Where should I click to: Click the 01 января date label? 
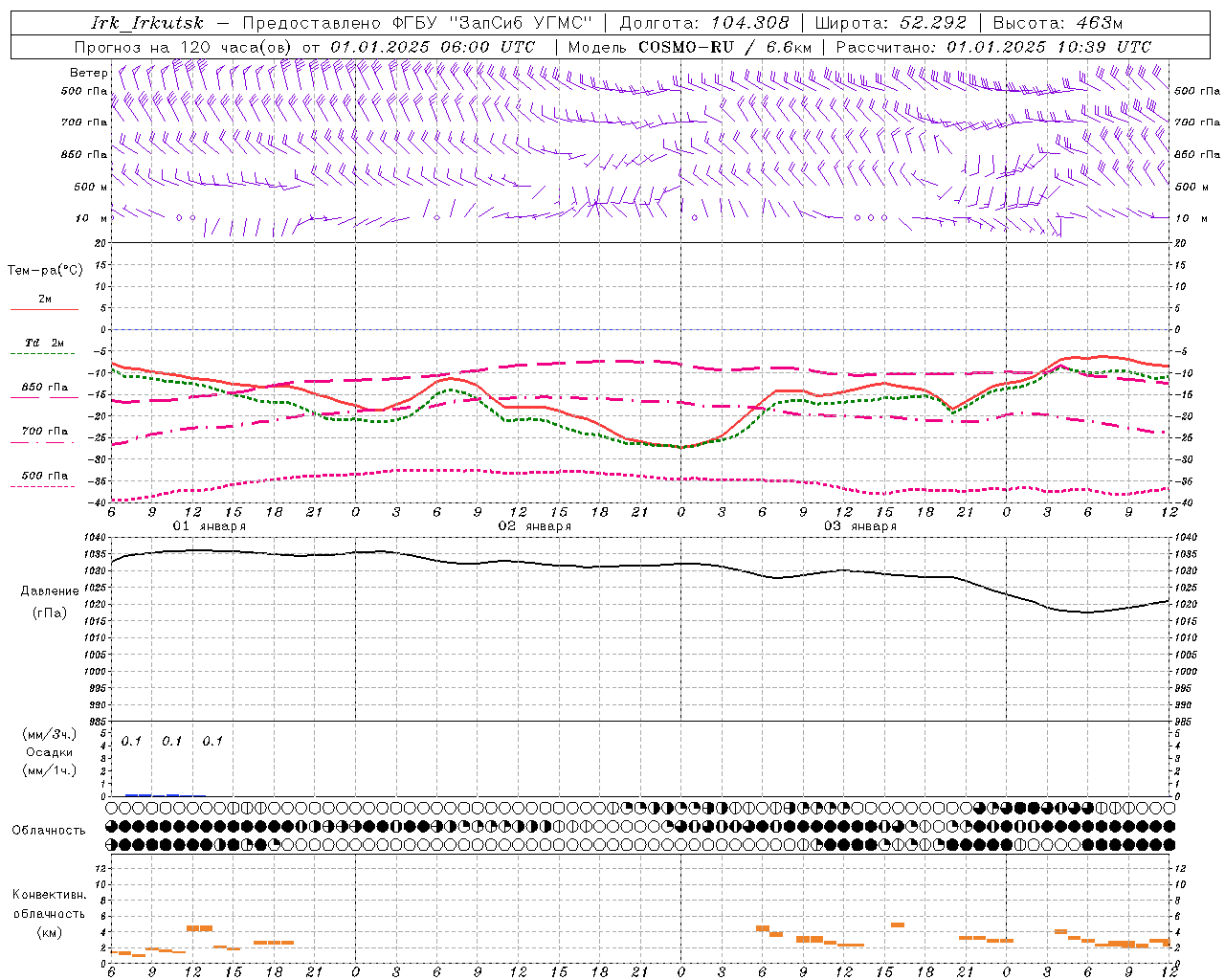209,526
